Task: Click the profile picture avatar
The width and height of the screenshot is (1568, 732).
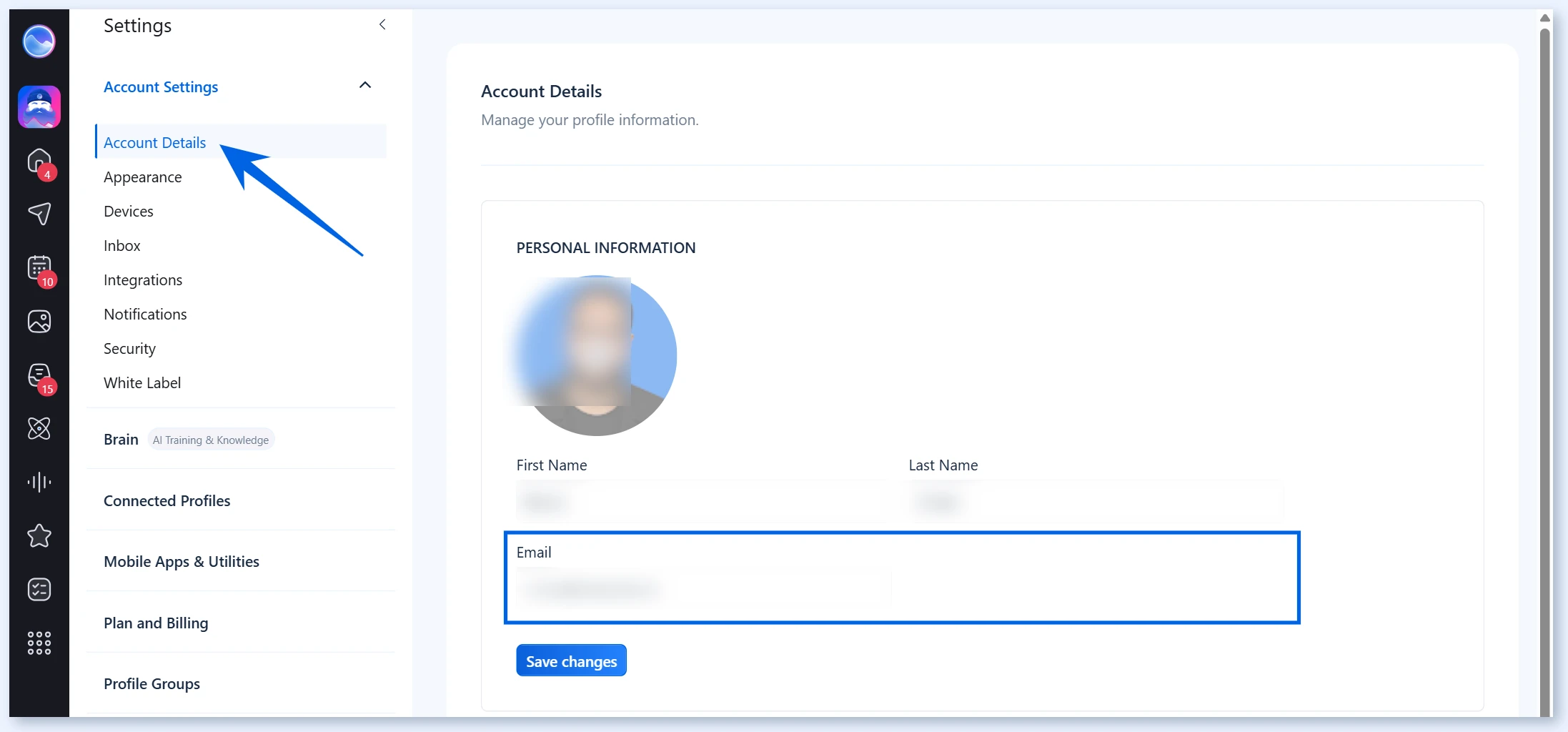Action: (x=597, y=355)
